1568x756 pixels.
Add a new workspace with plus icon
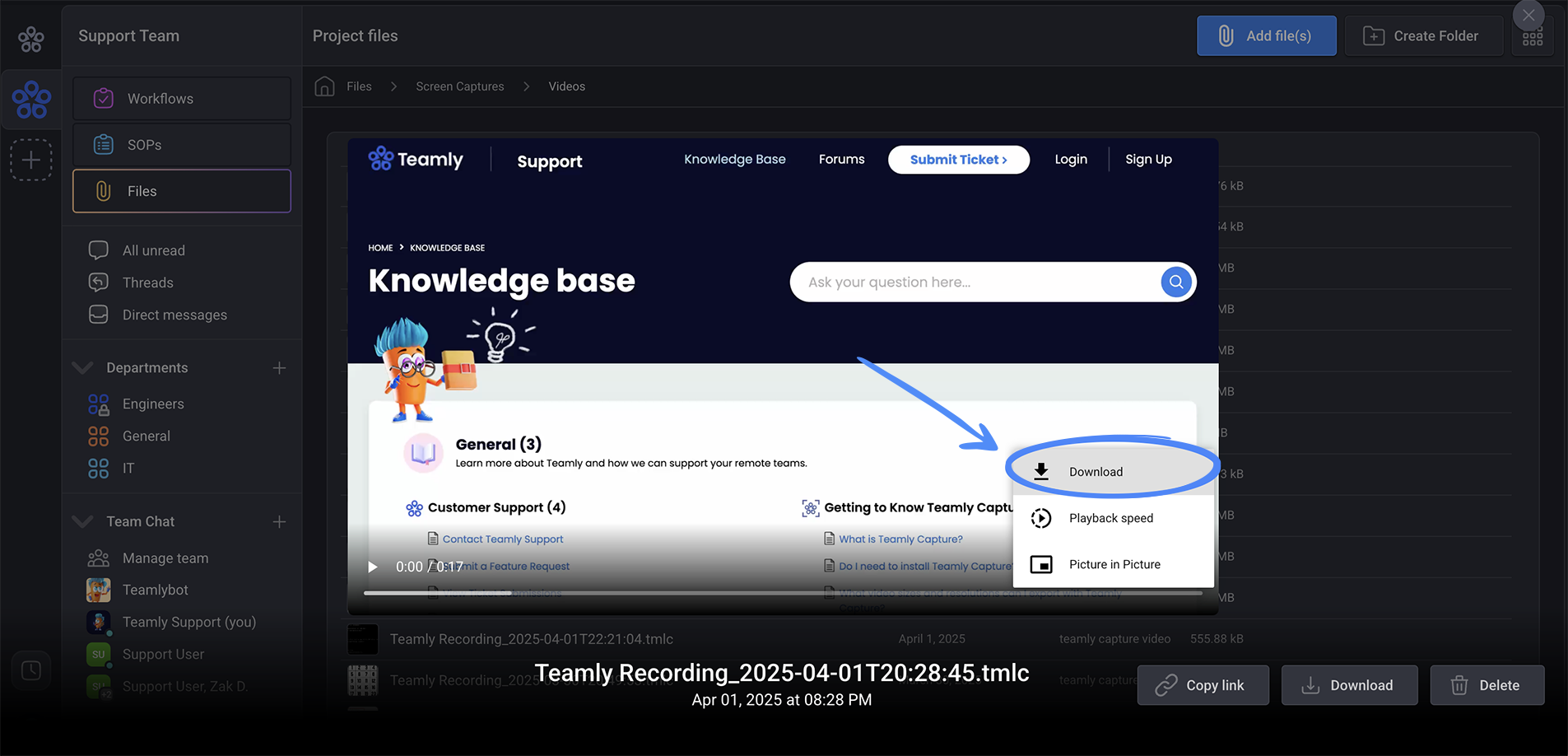[x=31, y=160]
